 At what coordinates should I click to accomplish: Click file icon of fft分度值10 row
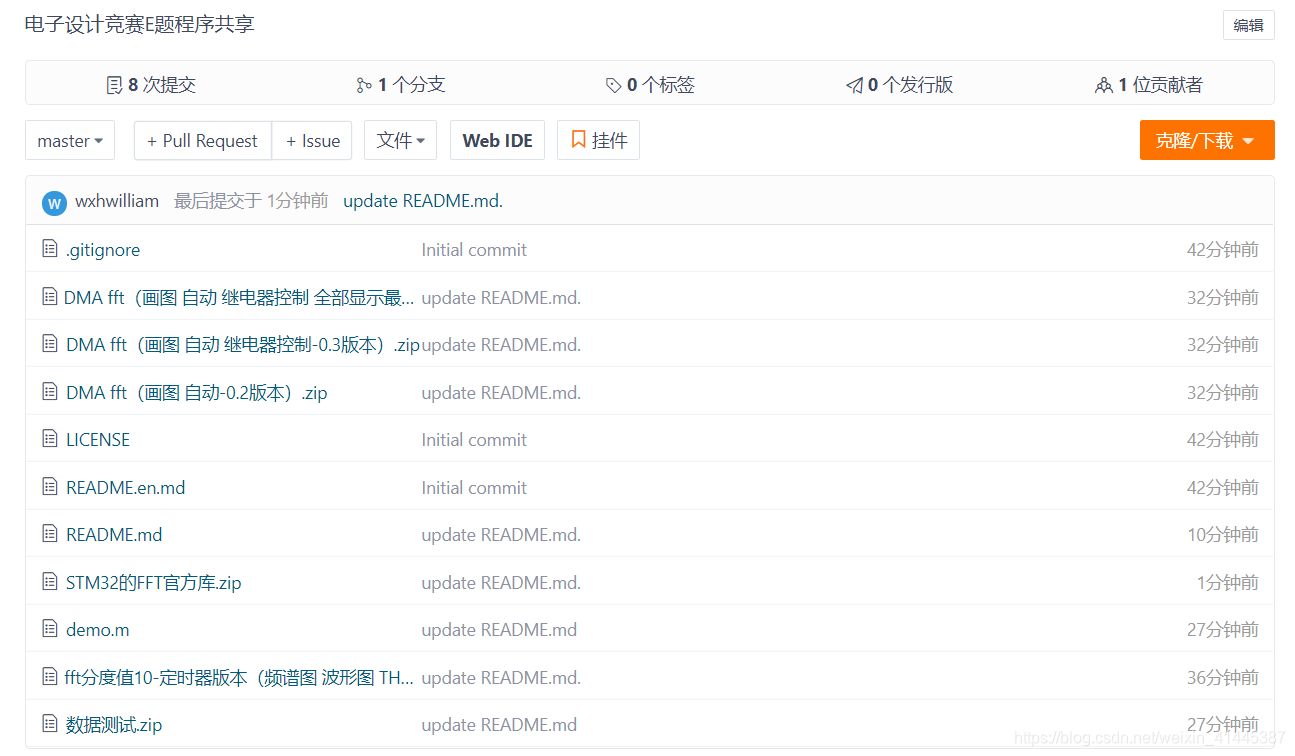pos(50,677)
